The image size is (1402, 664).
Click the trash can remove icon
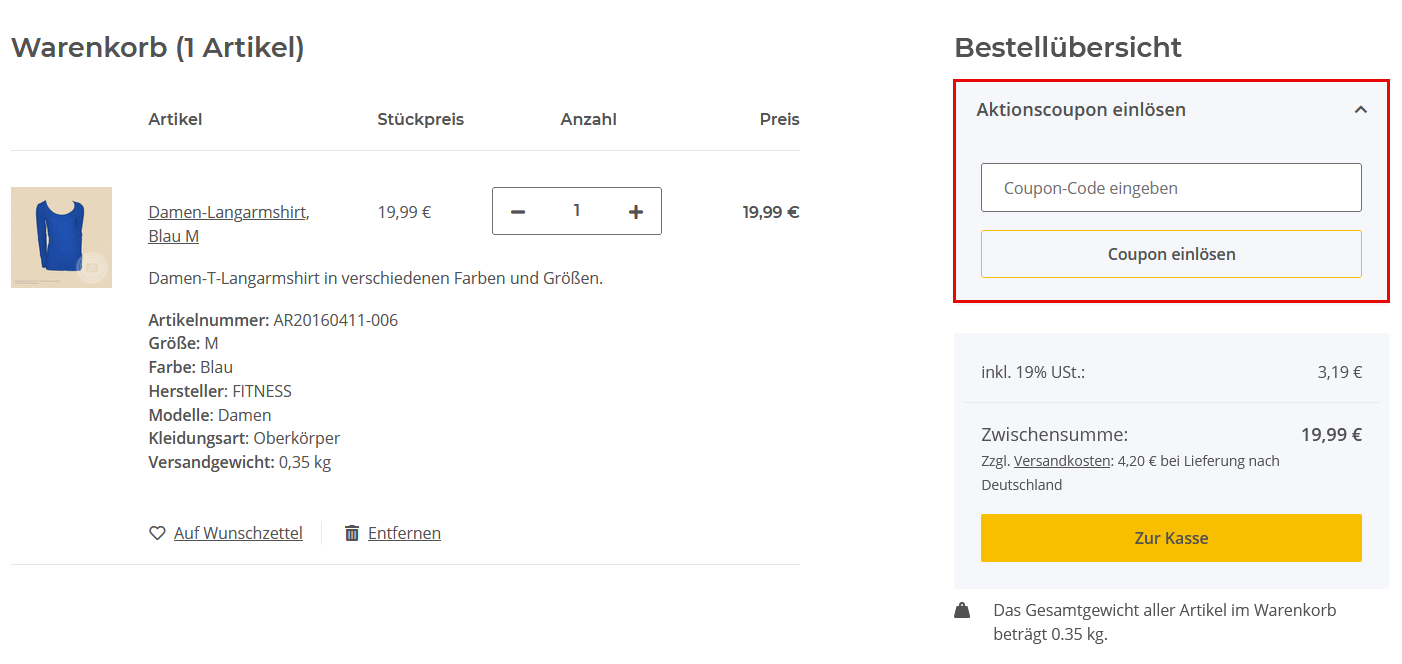coord(352,533)
